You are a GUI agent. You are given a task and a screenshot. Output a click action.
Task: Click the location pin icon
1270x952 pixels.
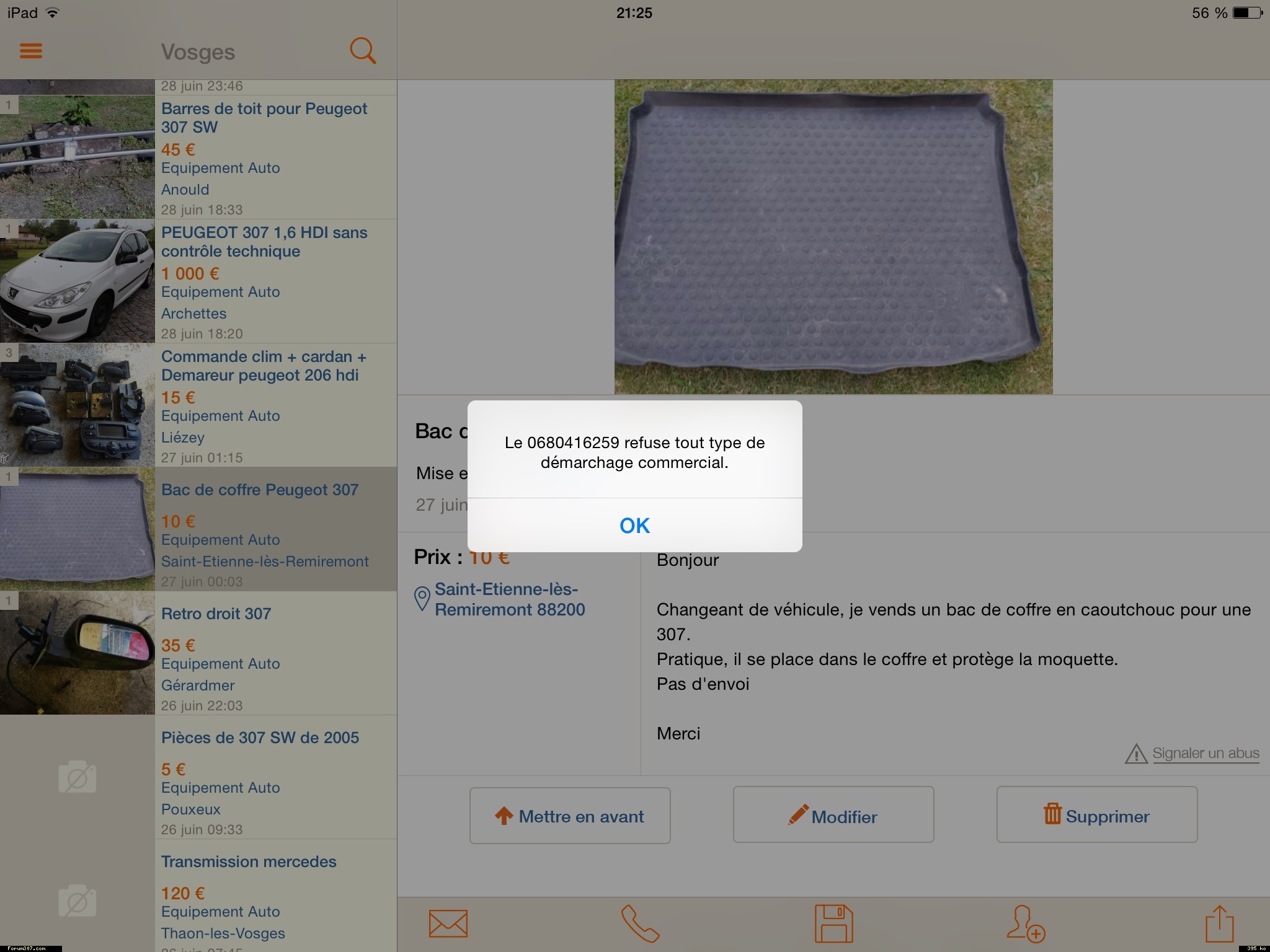pos(422,599)
